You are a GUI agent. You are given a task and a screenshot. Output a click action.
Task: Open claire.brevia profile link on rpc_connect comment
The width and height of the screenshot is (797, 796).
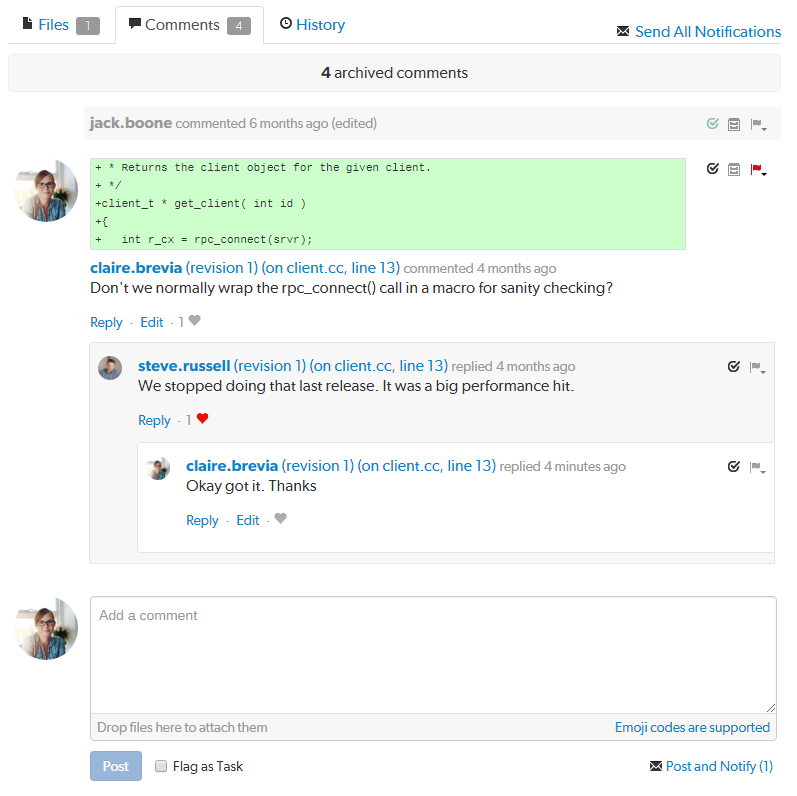click(x=136, y=268)
